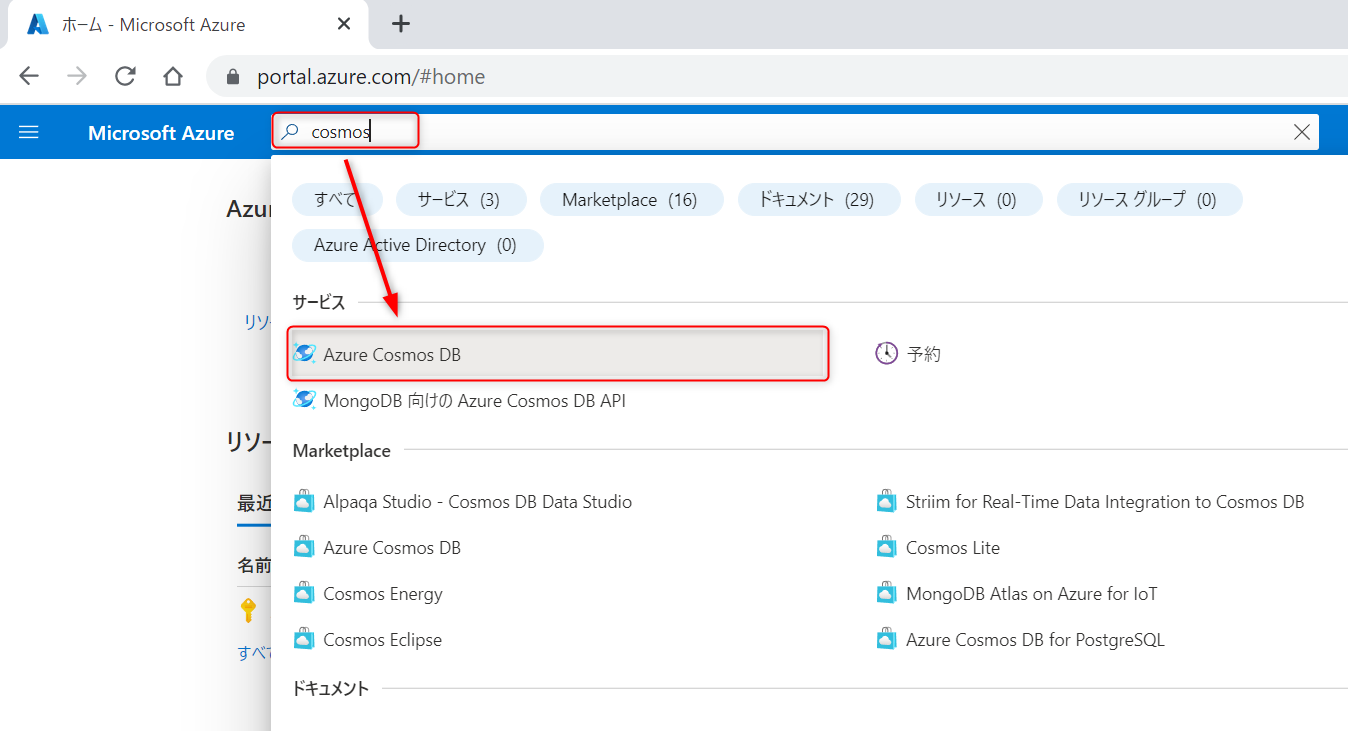This screenshot has width=1348, height=731.
Task: Open Striim for Real-Time Data Integration
Action: pos(1105,501)
